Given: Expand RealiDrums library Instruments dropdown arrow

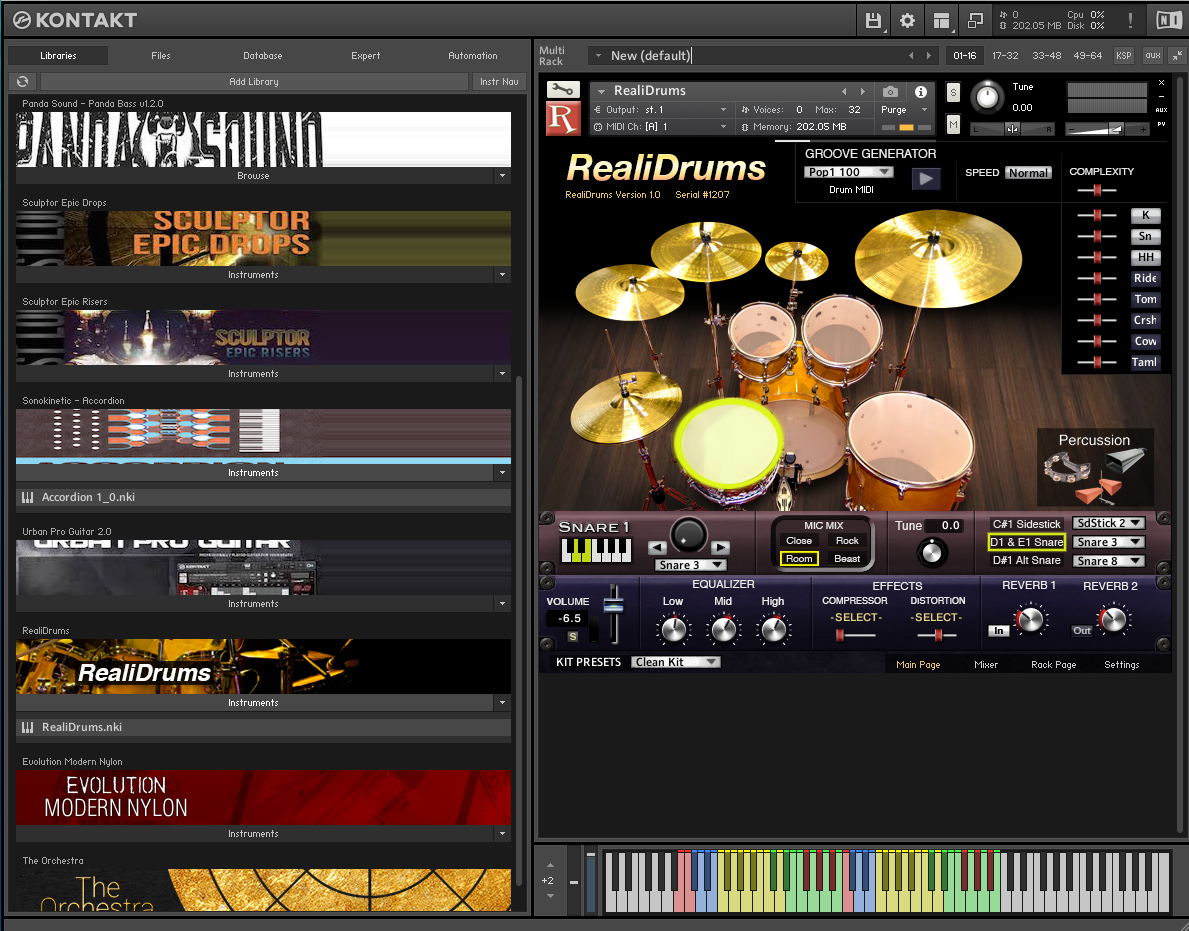Looking at the screenshot, I should point(502,703).
